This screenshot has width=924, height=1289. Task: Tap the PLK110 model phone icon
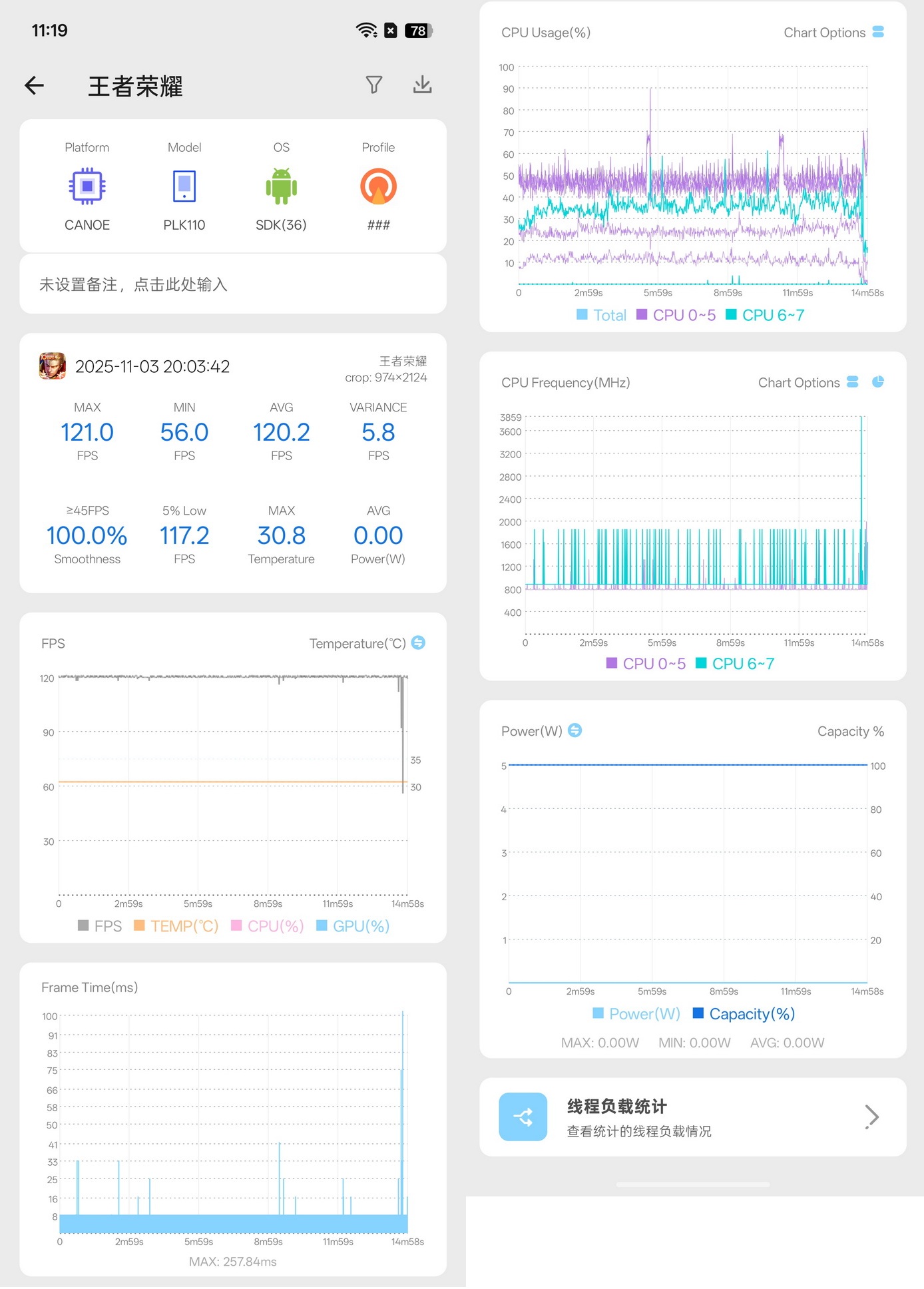point(184,186)
